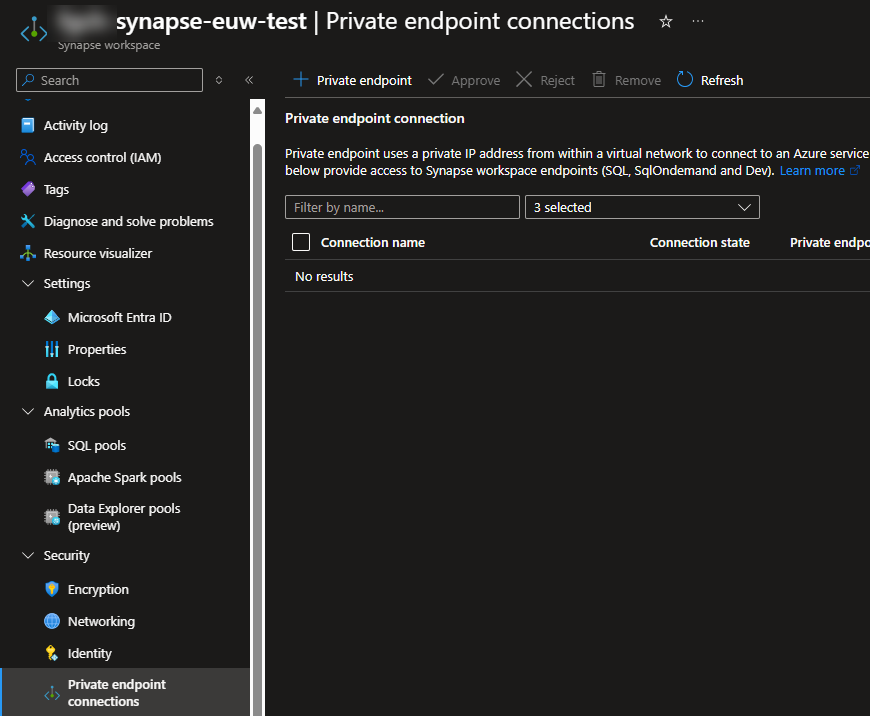Click the Reject X icon
Image resolution: width=870 pixels, height=716 pixels.
pos(524,79)
